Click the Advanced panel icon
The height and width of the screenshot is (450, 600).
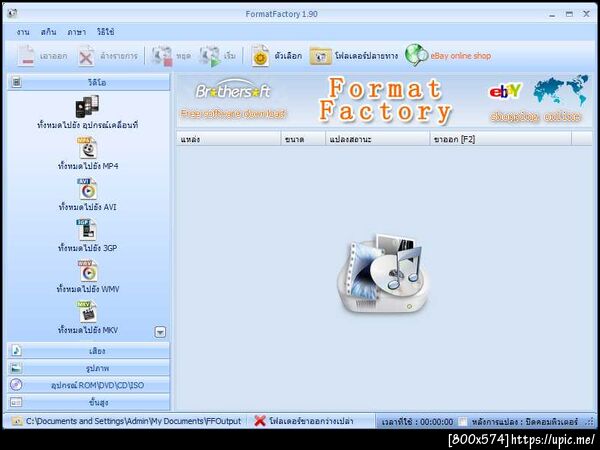[x=16, y=402]
